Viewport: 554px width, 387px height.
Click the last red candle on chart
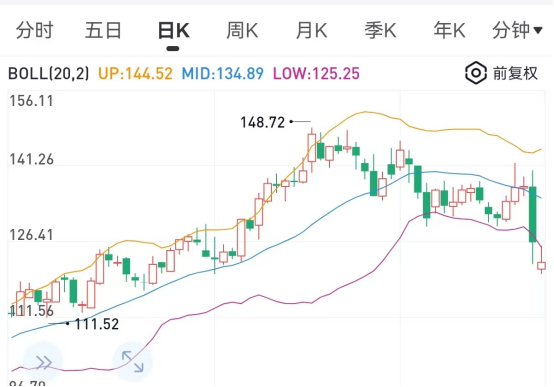click(x=541, y=266)
